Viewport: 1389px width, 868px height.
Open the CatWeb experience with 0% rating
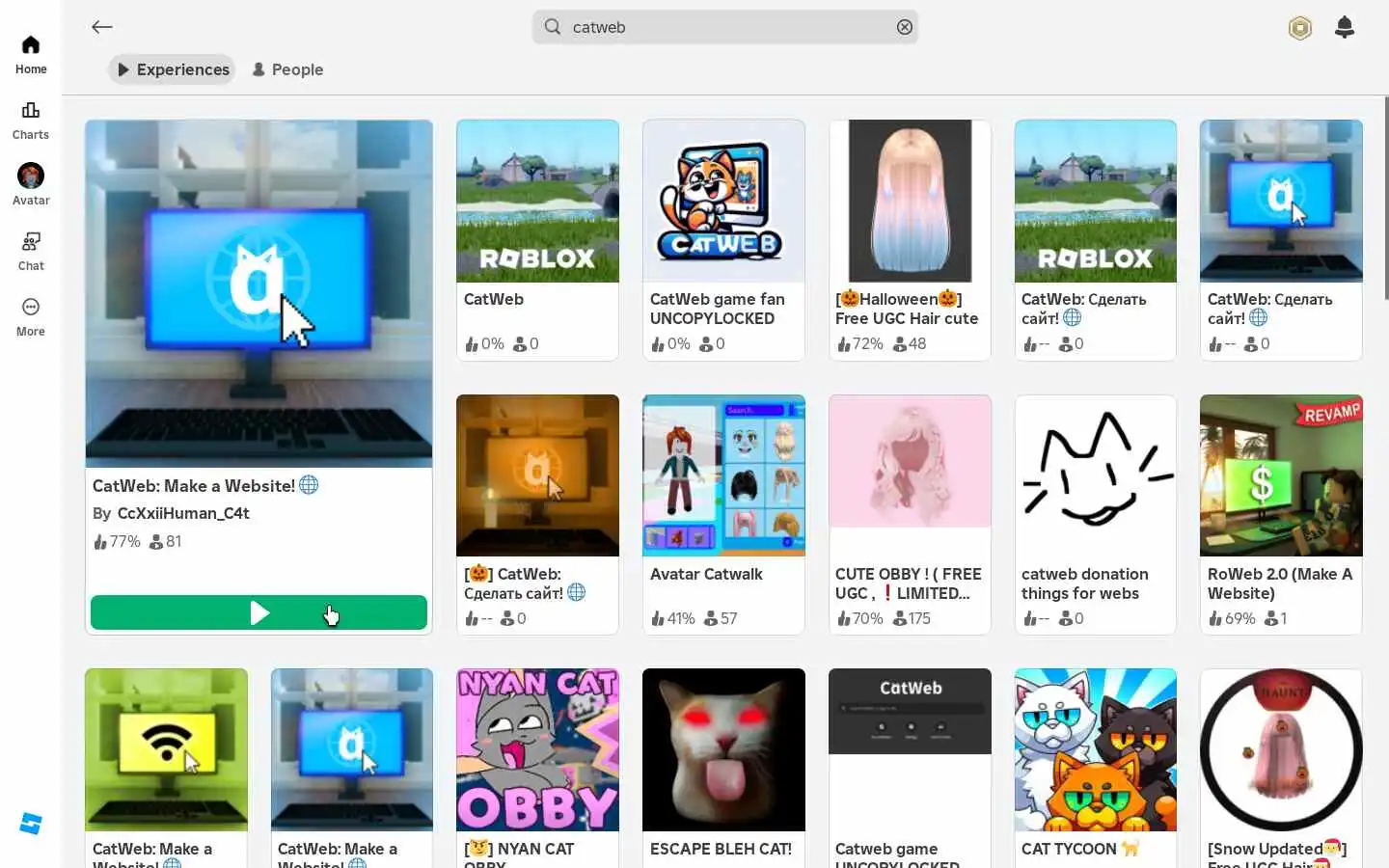coord(537,240)
